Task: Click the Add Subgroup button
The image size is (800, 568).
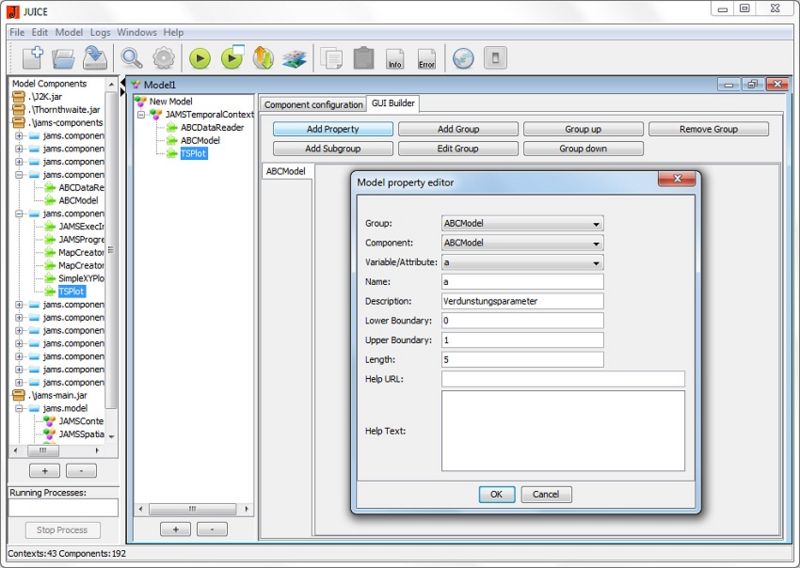Action: point(333,148)
